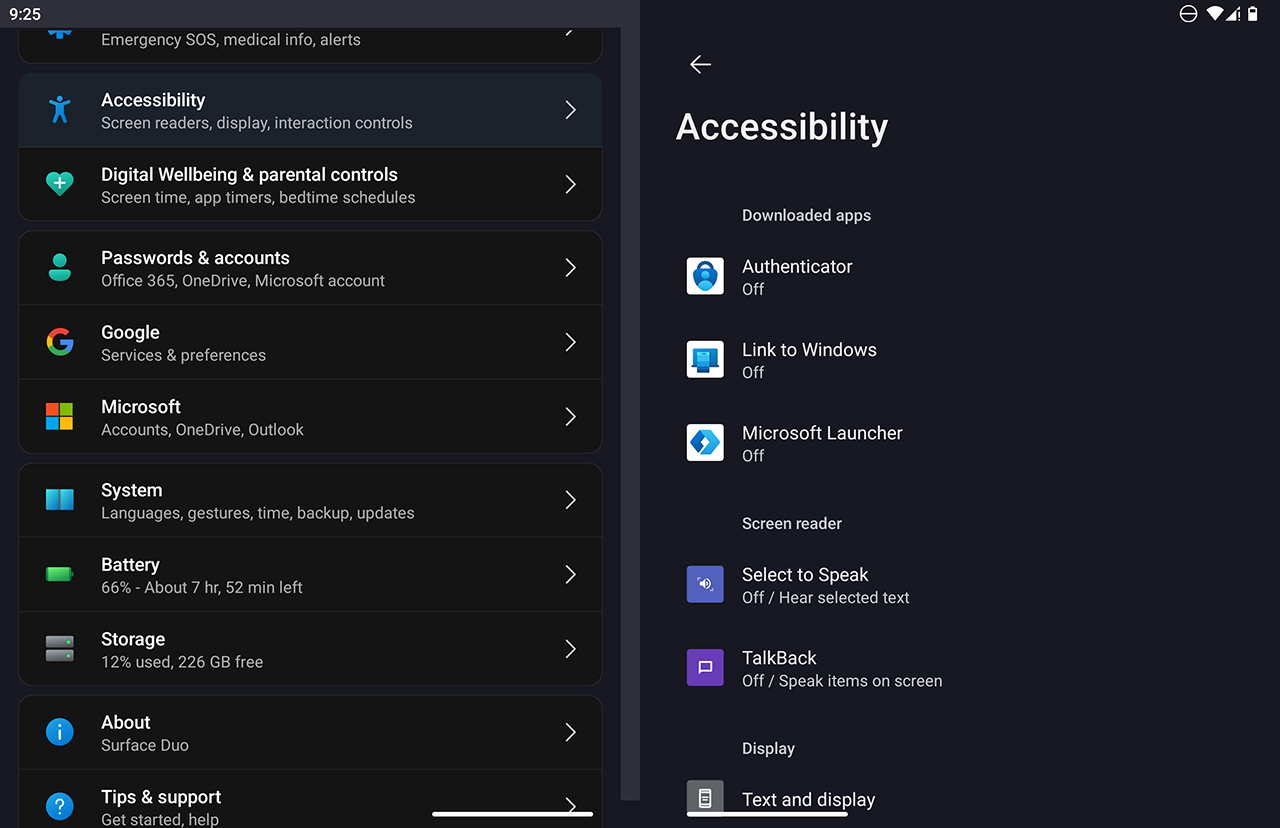The image size is (1280, 828).
Task: Open Text and display settings
Action: (x=960, y=799)
